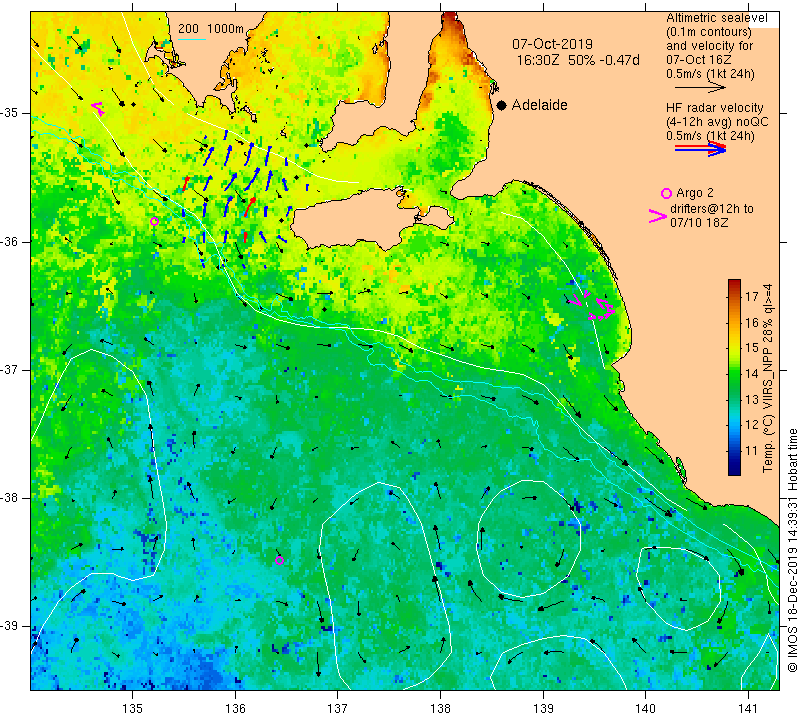This screenshot has height=720, width=800.
Task: Click the temperature color bar
Action: [x=734, y=377]
